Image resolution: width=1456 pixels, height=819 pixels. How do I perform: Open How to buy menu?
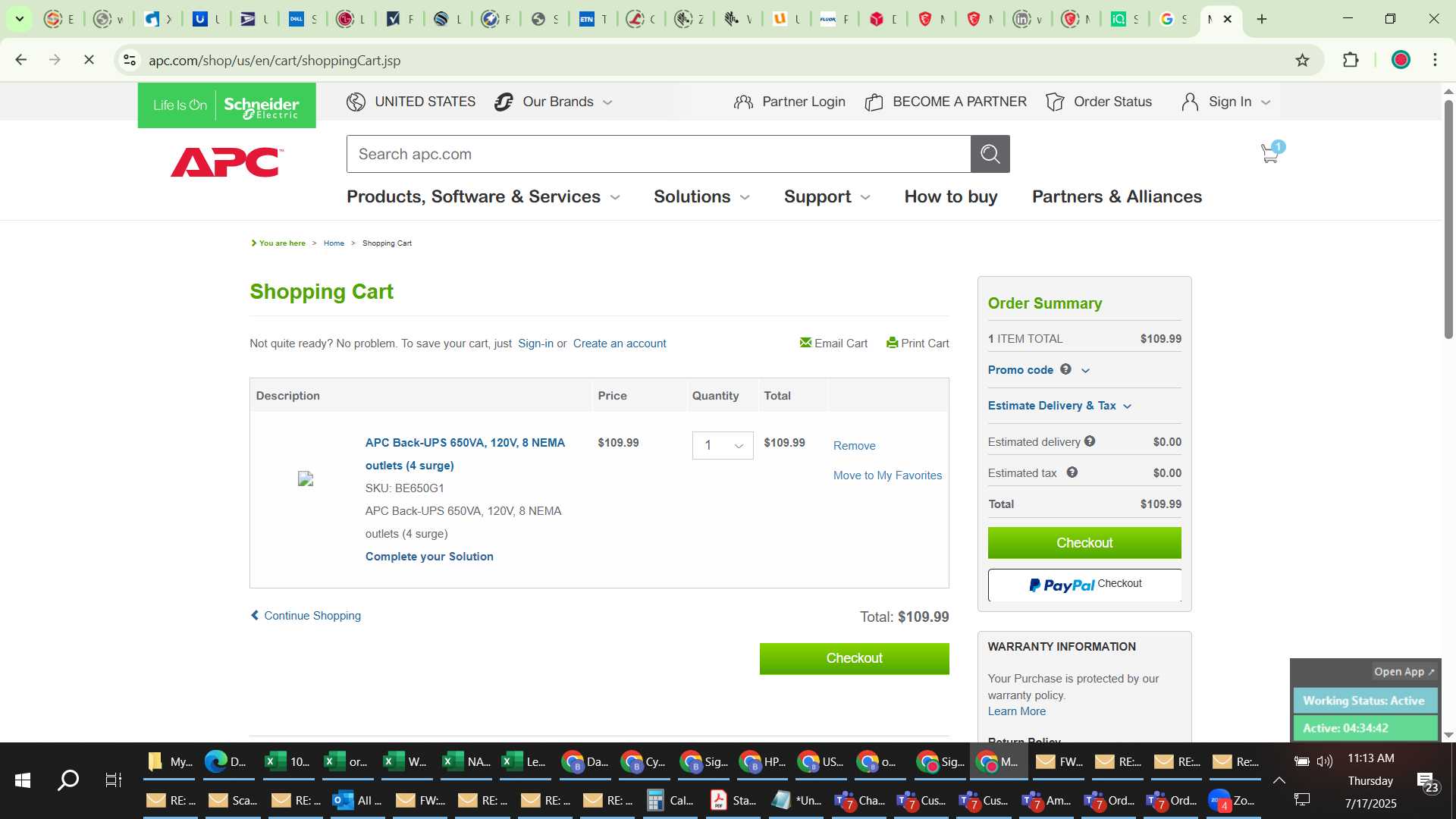(951, 196)
